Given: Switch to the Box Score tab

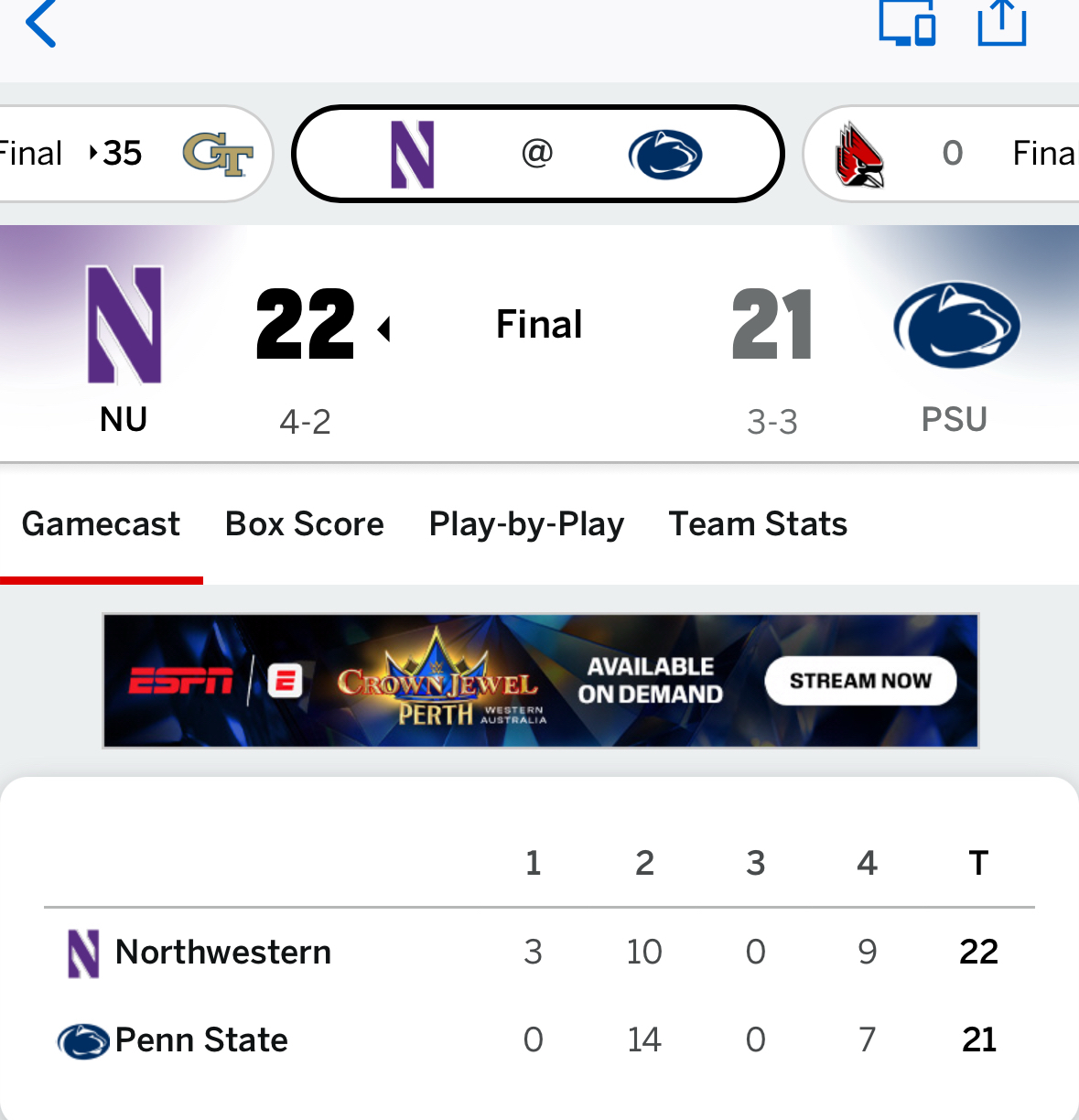Looking at the screenshot, I should click(x=305, y=524).
